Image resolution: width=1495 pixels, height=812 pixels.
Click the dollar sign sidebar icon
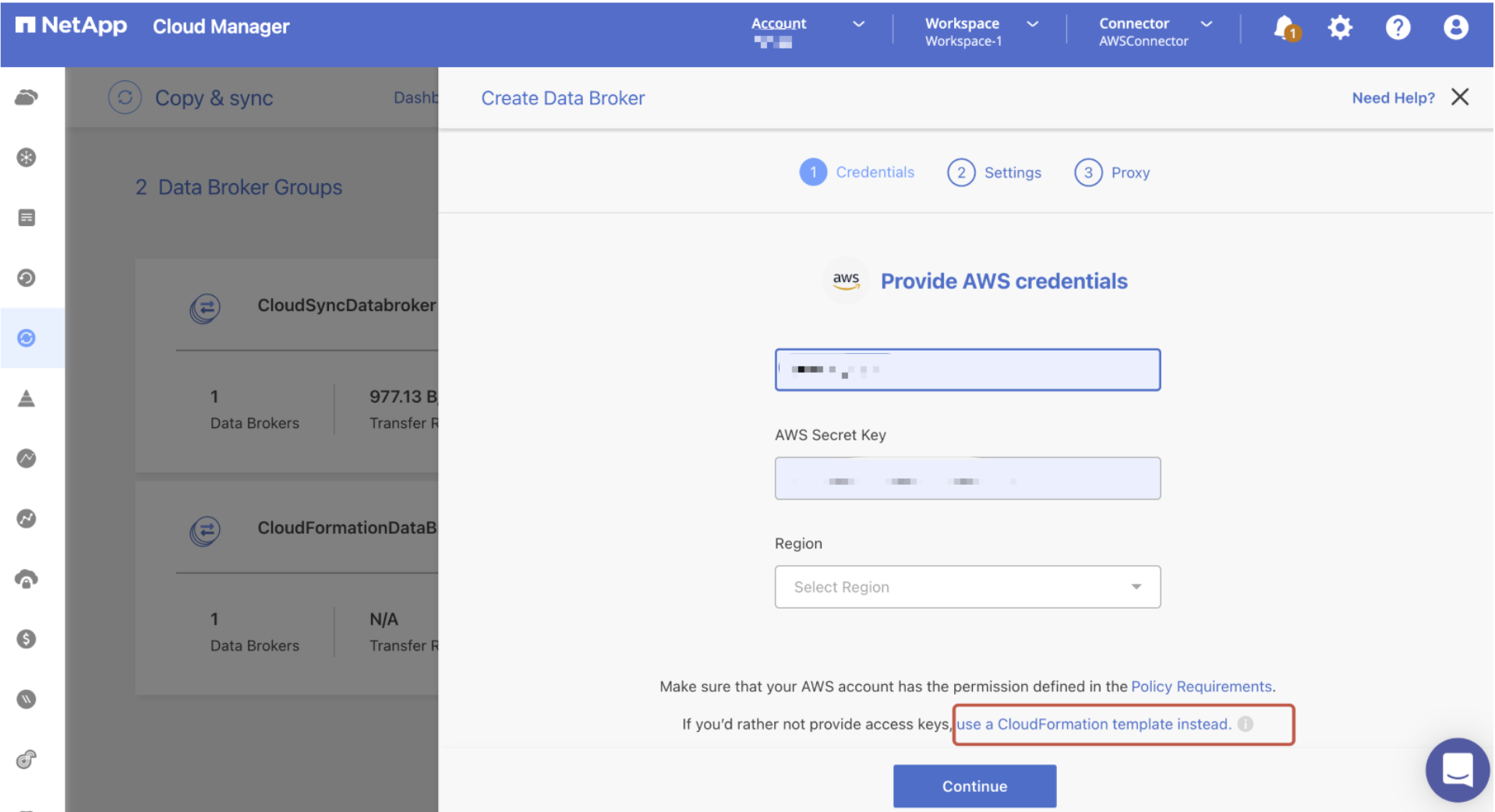pyautogui.click(x=27, y=639)
